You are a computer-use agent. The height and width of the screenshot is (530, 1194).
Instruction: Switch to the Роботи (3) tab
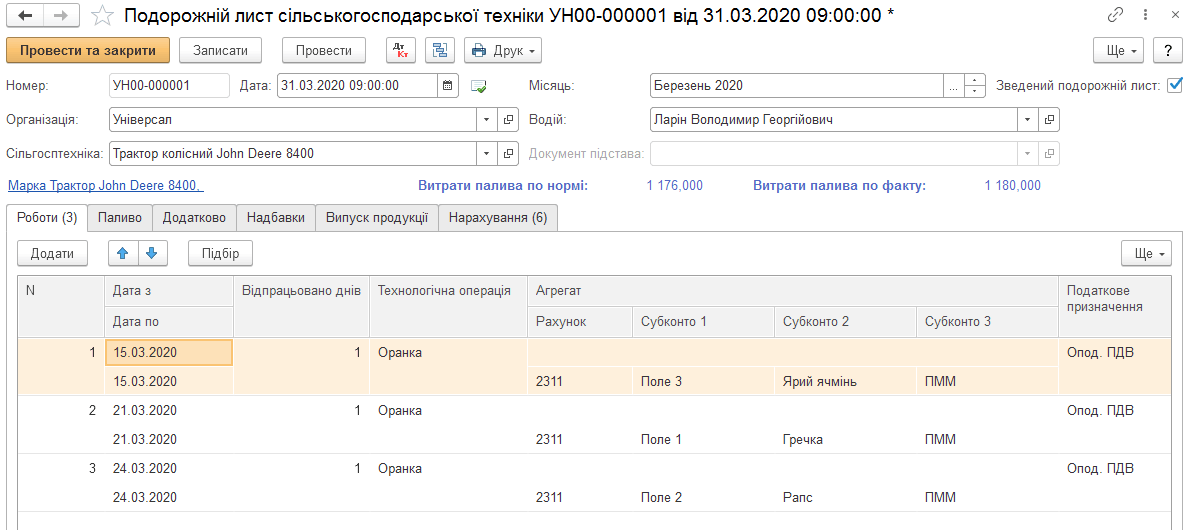coord(47,218)
